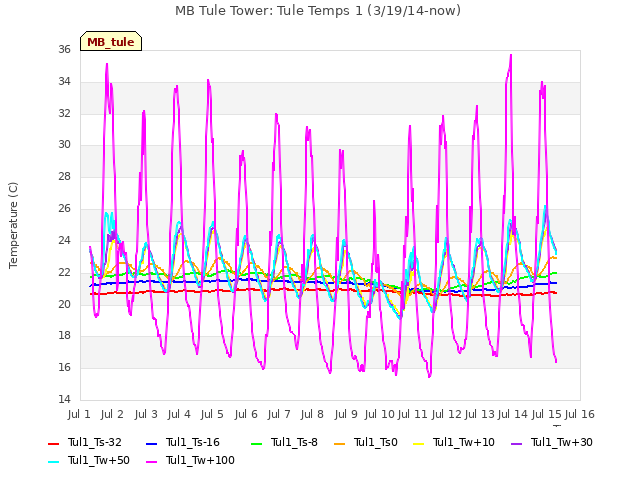Click the 26 y-axis tick label
The height and width of the screenshot is (480, 640).
pyautogui.click(x=64, y=209)
